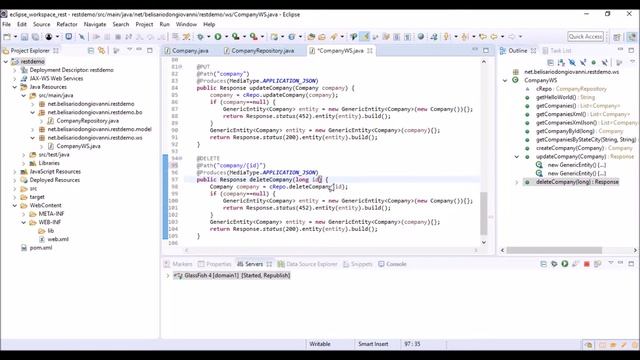This screenshot has width=640, height=360.
Task: Close the CompanyWS.java editor tab
Action: click(x=370, y=51)
